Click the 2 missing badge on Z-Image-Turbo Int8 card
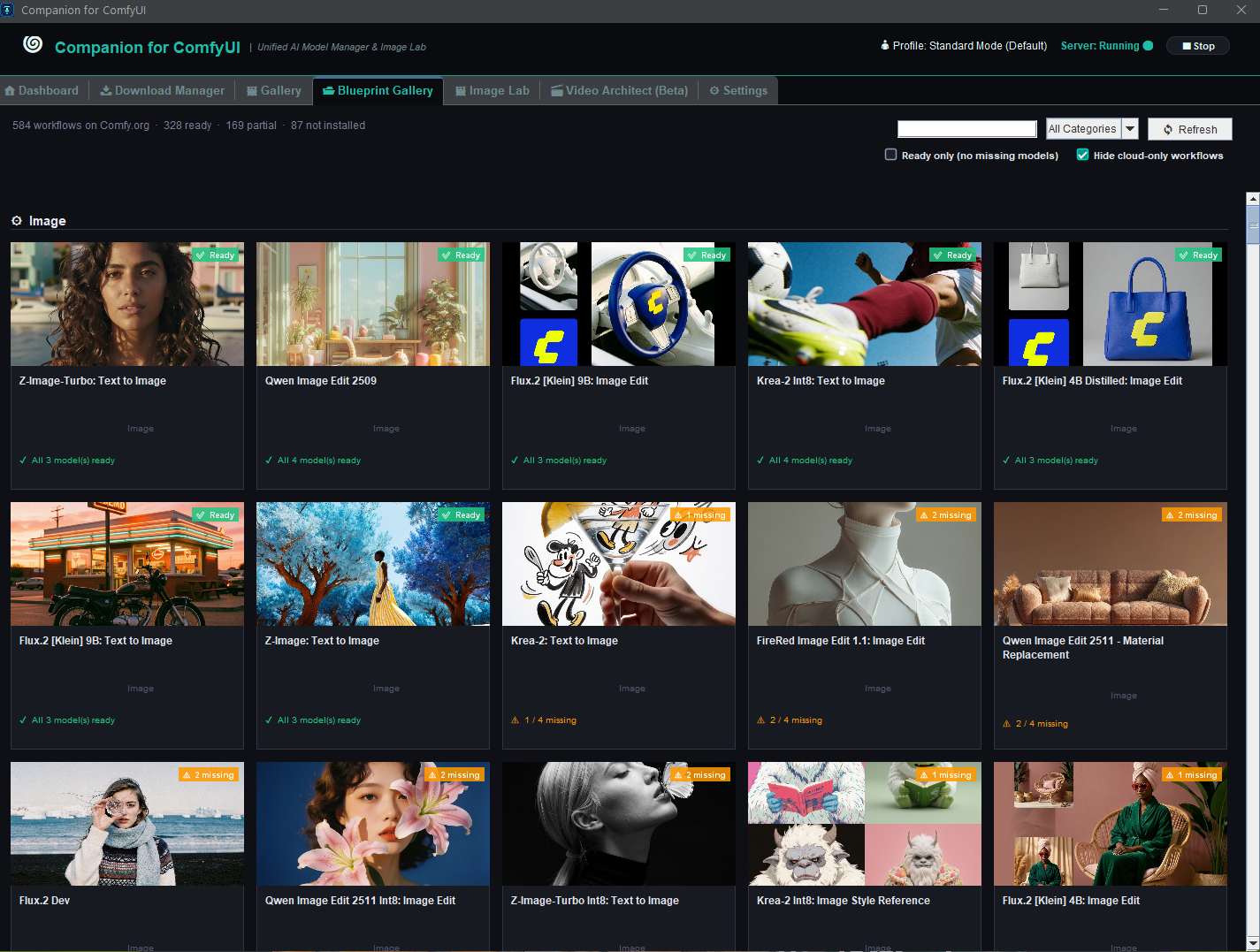1260x952 pixels. click(x=699, y=774)
